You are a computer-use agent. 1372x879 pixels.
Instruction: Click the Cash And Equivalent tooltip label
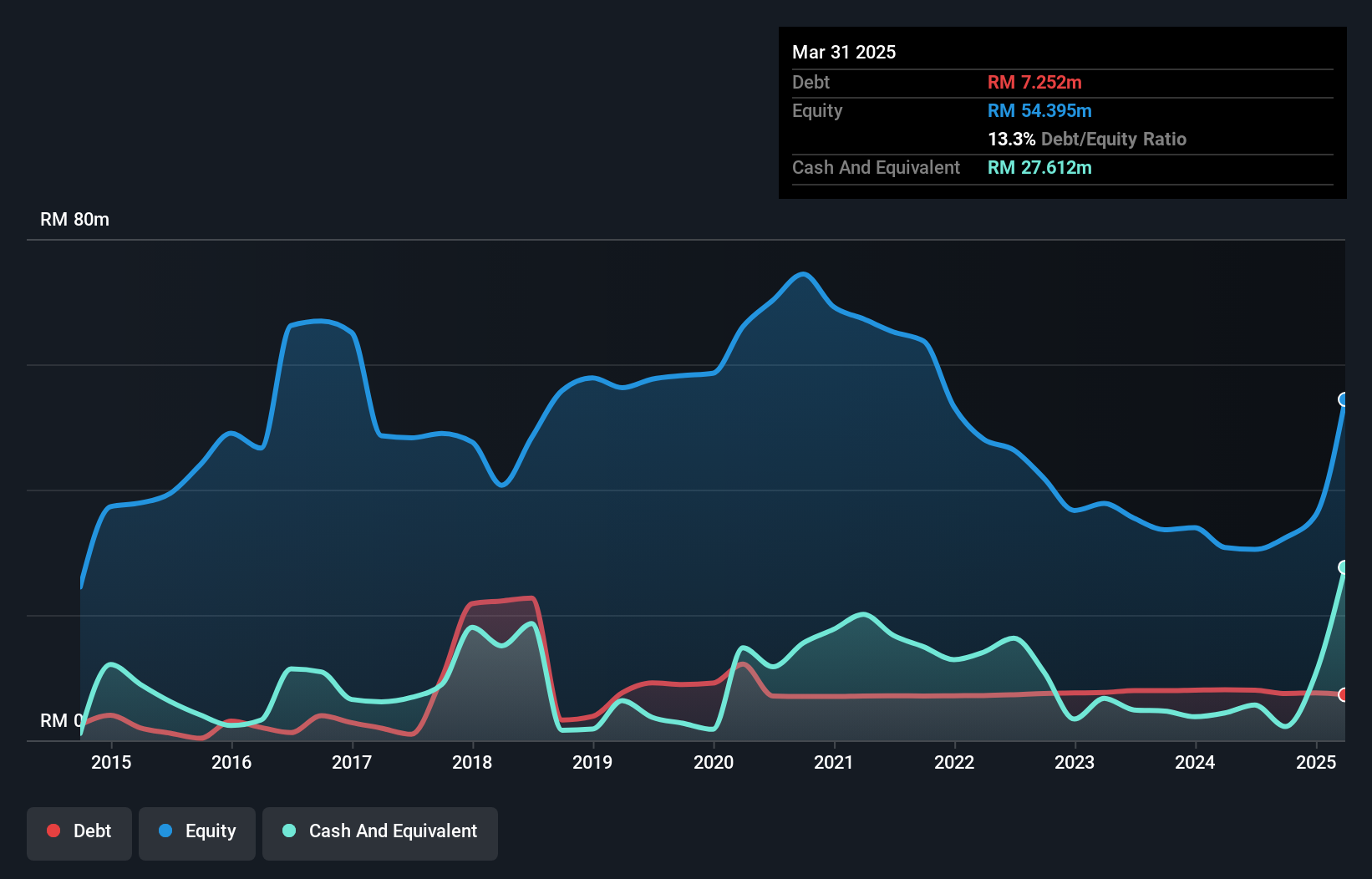[876, 167]
